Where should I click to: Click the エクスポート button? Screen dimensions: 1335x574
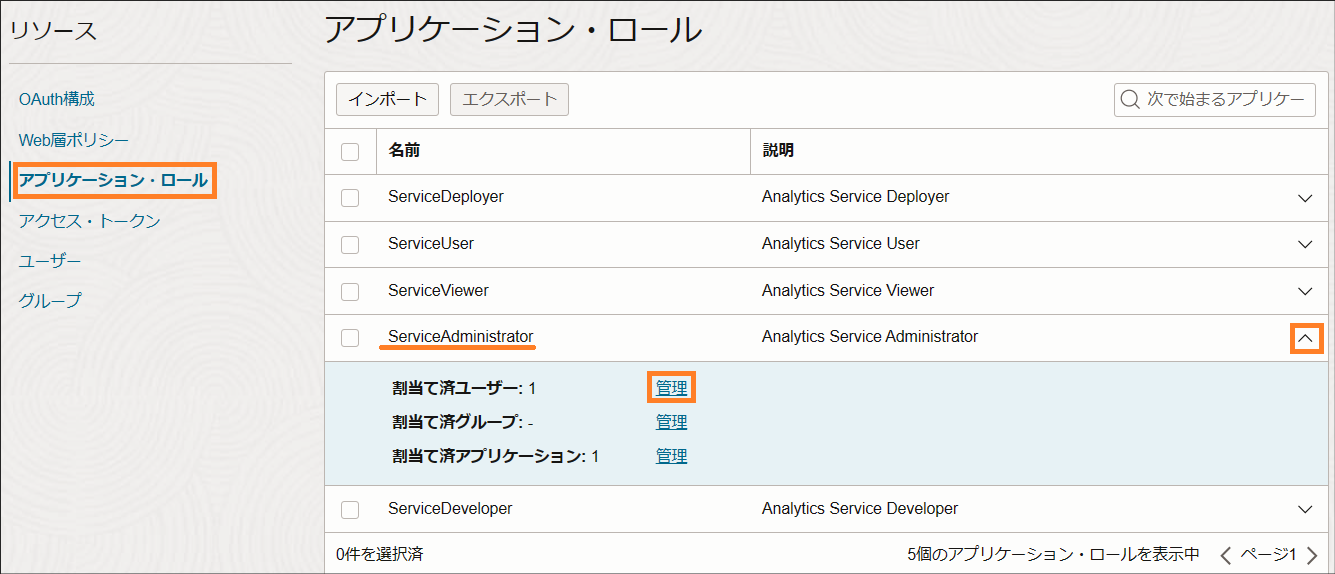click(510, 99)
